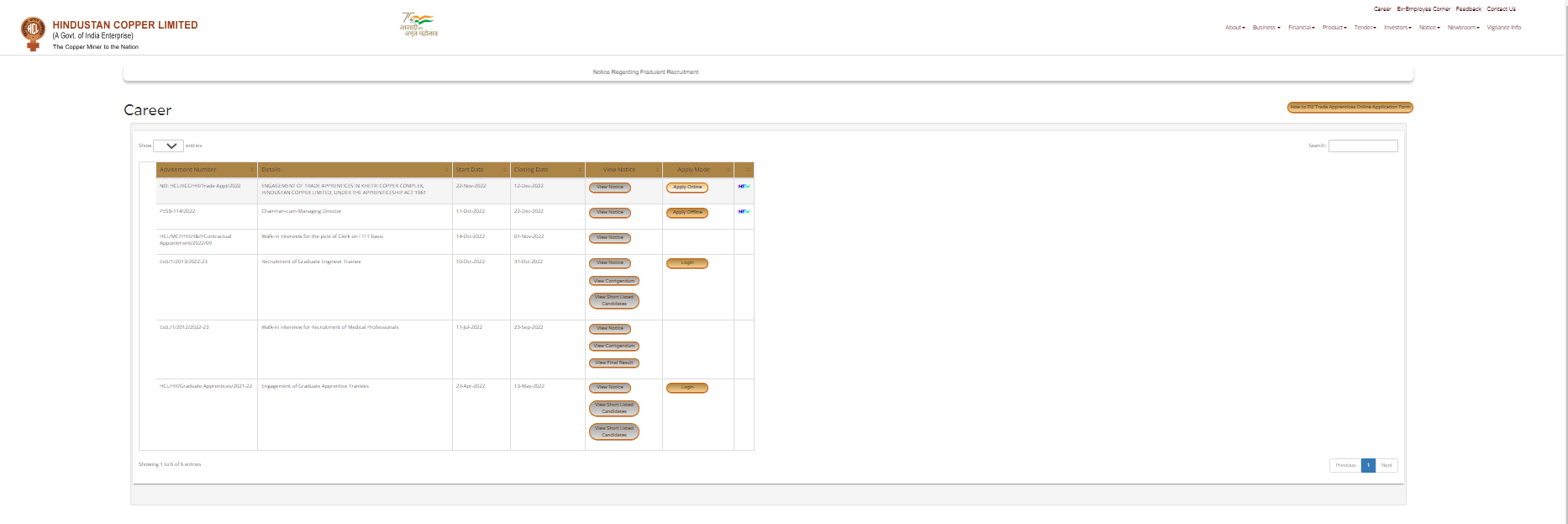Click Login for Graduate Engineer Trainee
1568x524 pixels.
click(x=687, y=263)
